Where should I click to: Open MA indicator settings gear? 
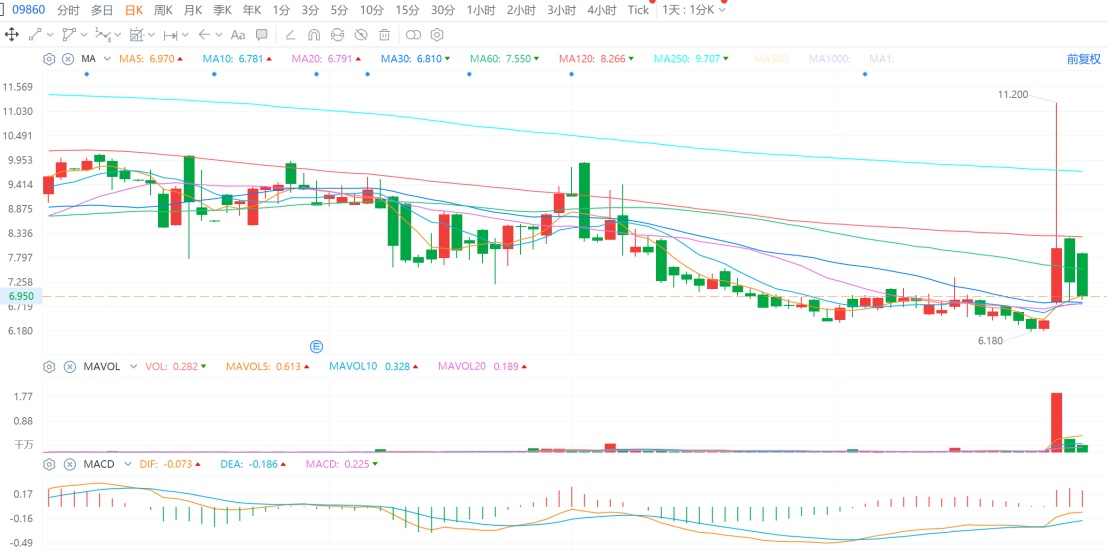pyautogui.click(x=49, y=59)
